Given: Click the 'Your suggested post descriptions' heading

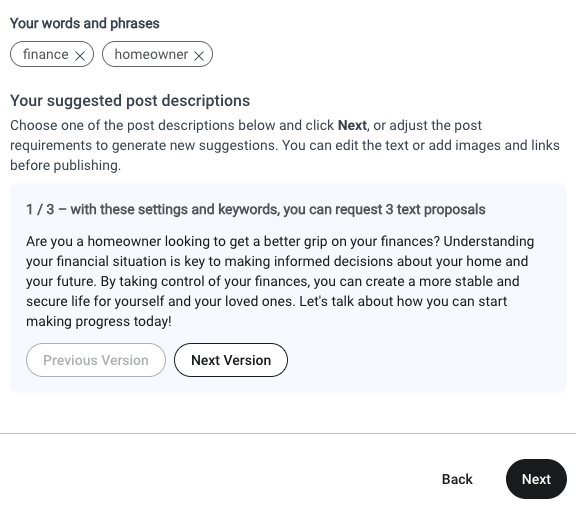Looking at the screenshot, I should coord(130,101).
